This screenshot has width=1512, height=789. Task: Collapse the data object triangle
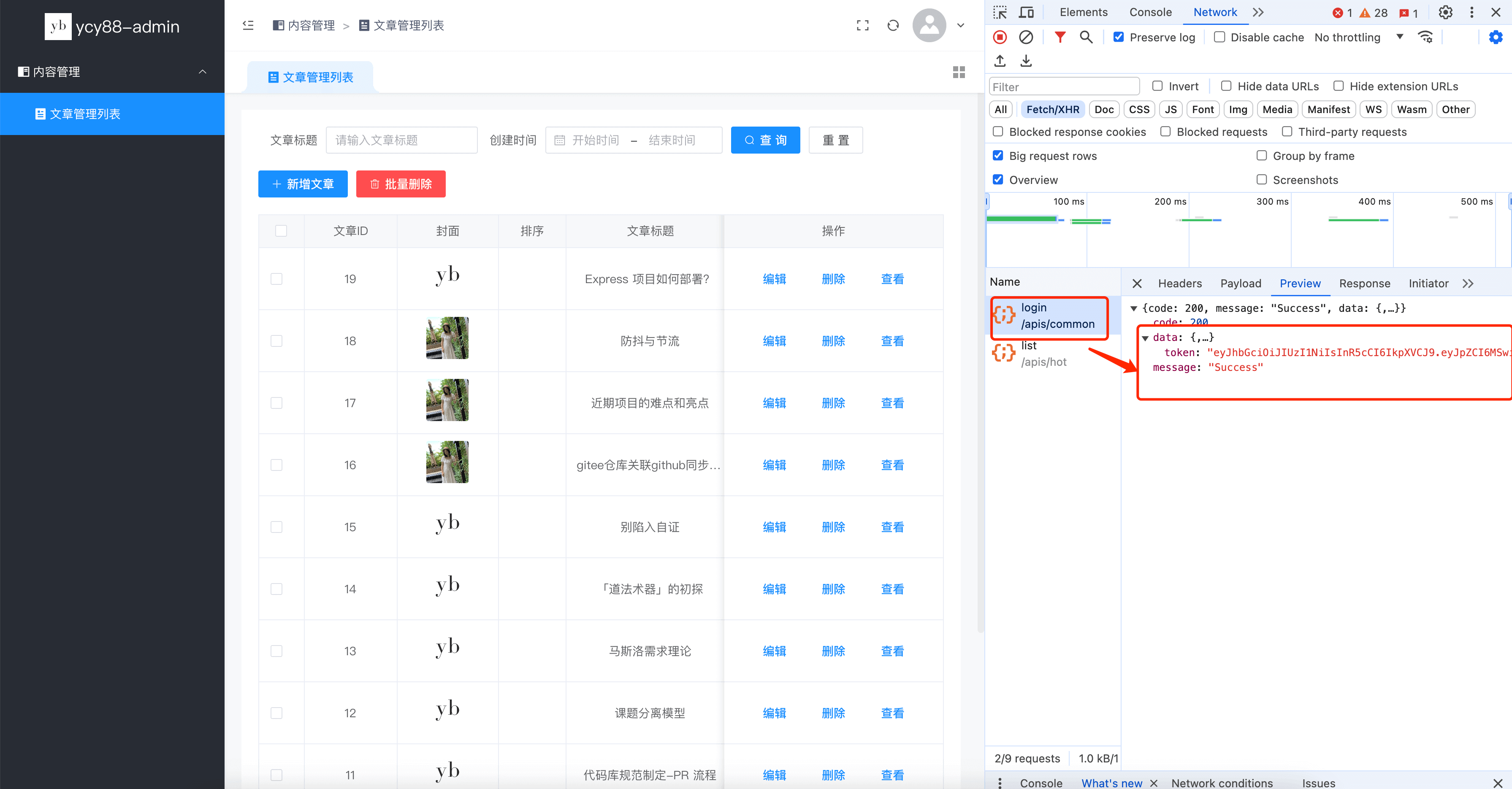tap(1145, 338)
